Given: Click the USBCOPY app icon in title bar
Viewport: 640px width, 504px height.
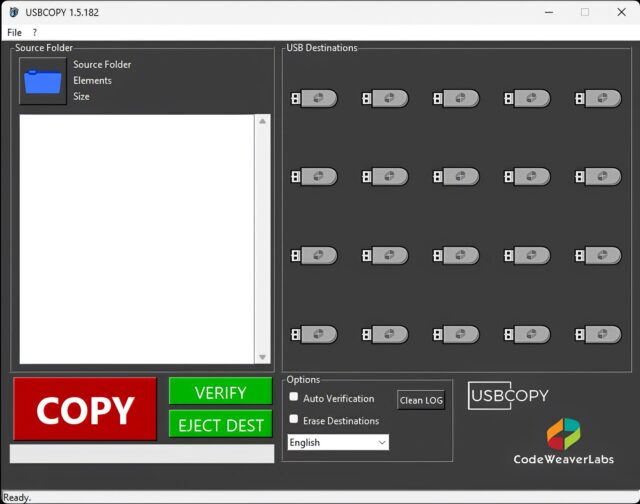Looking at the screenshot, I should 14,12.
